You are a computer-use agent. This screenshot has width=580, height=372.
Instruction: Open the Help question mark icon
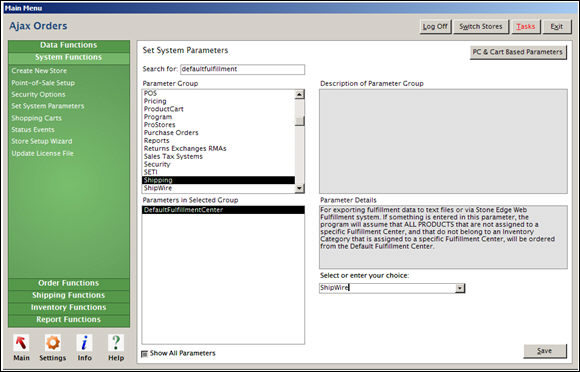[x=116, y=343]
